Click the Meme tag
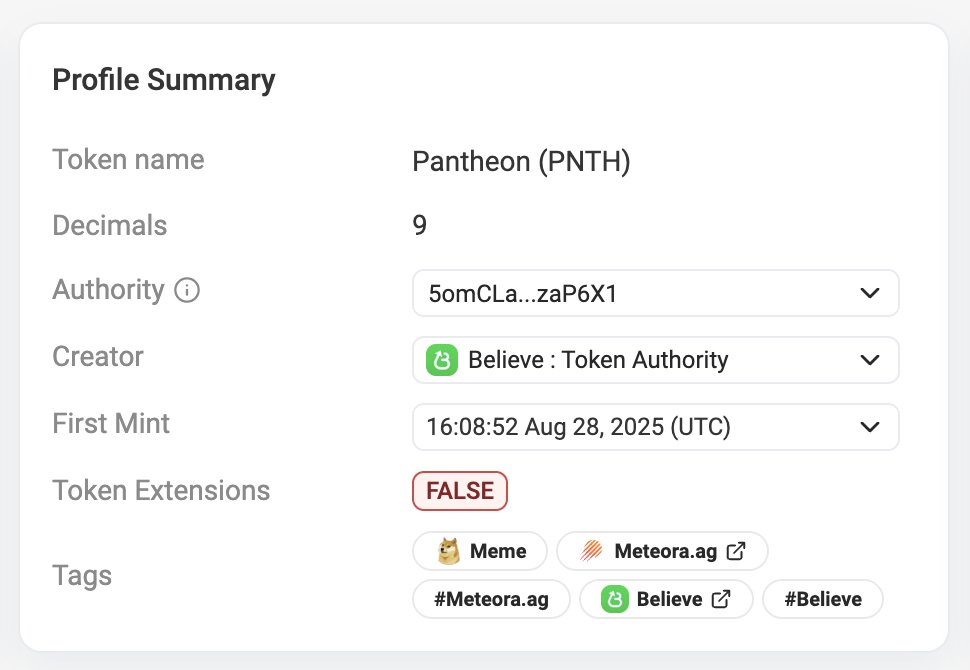Screen dimensions: 970x670 point(480,551)
